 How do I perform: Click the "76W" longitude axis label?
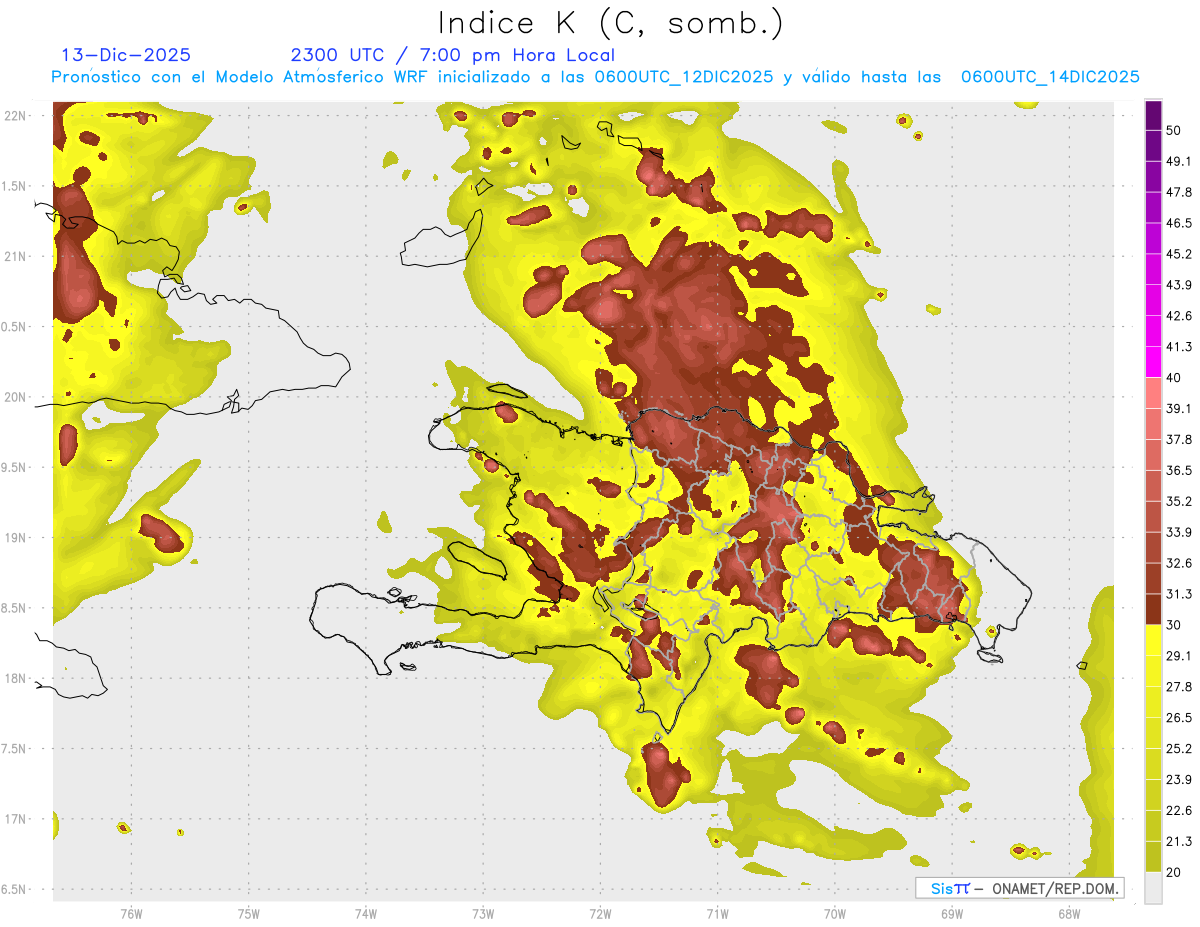[131, 913]
